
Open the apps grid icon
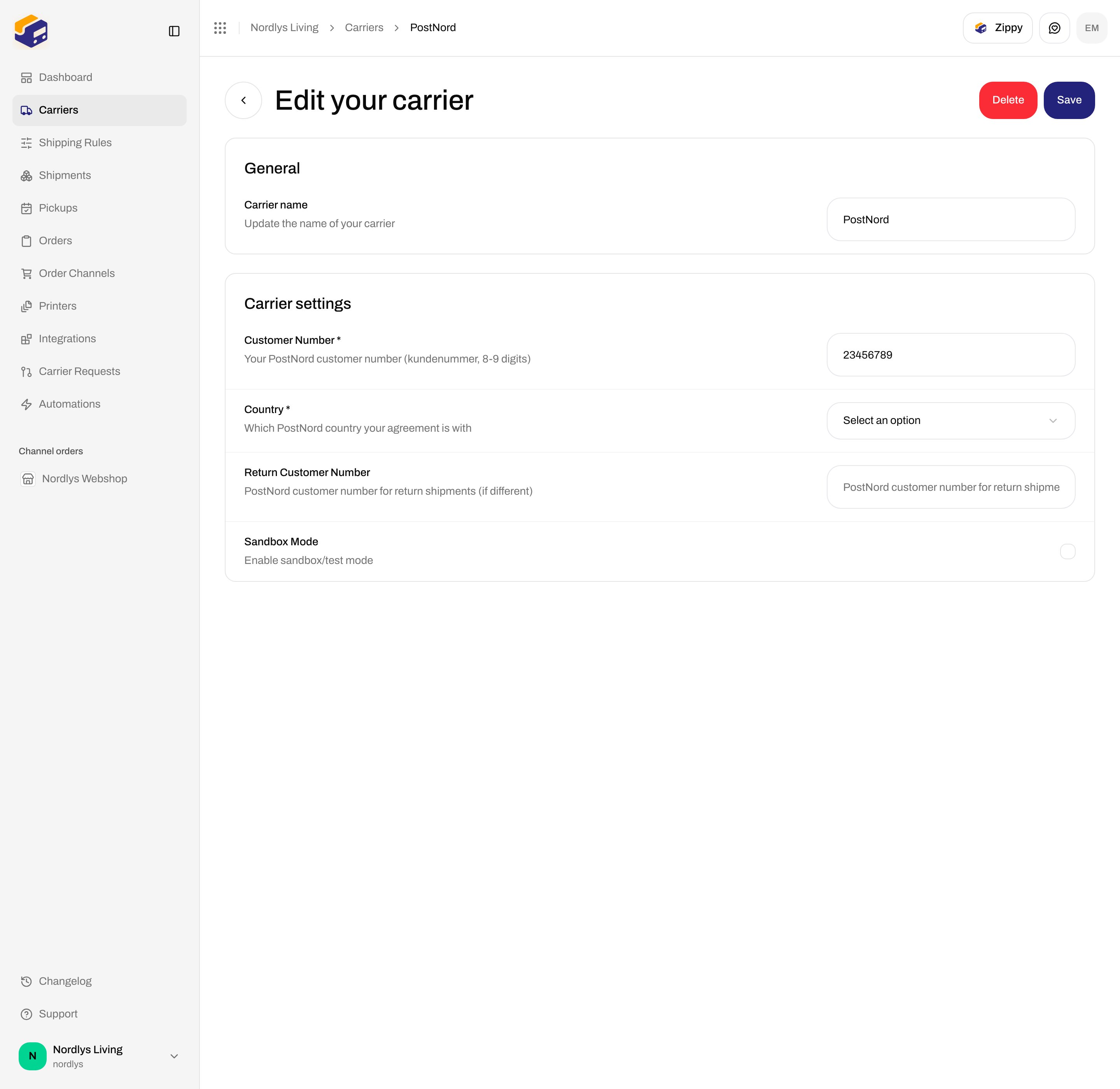point(220,28)
